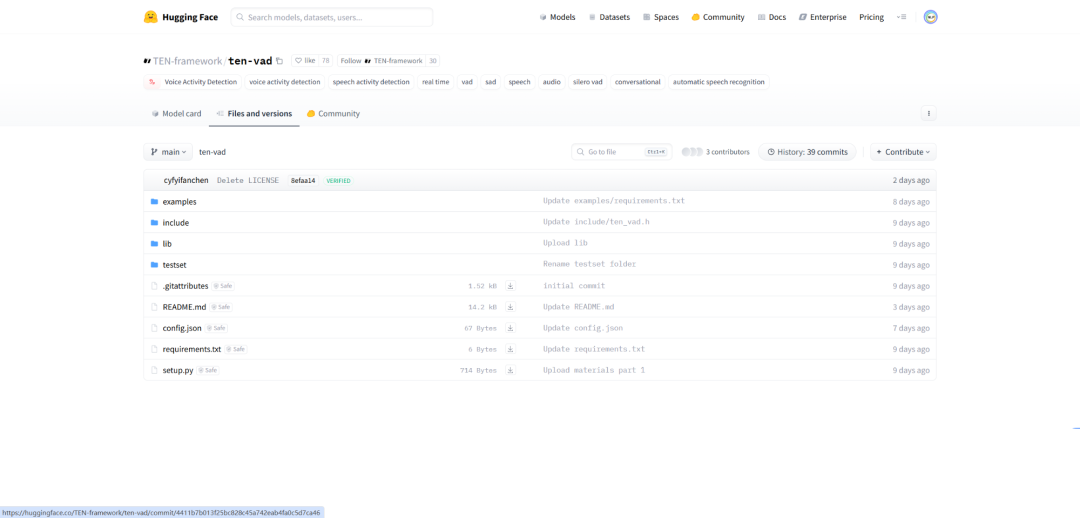
Task: View the 3 contributors avatars
Action: (692, 152)
